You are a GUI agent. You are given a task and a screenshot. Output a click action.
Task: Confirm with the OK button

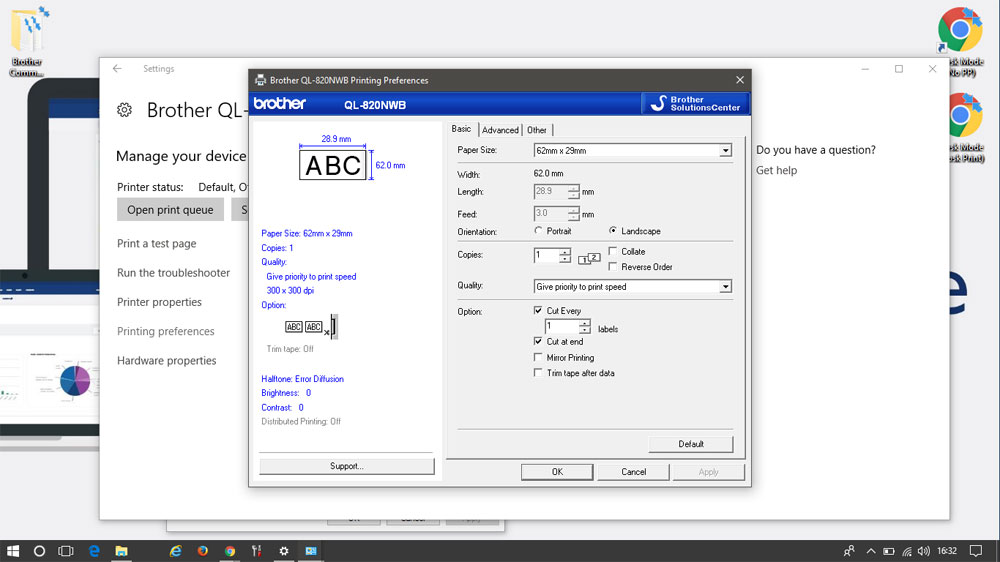point(557,472)
